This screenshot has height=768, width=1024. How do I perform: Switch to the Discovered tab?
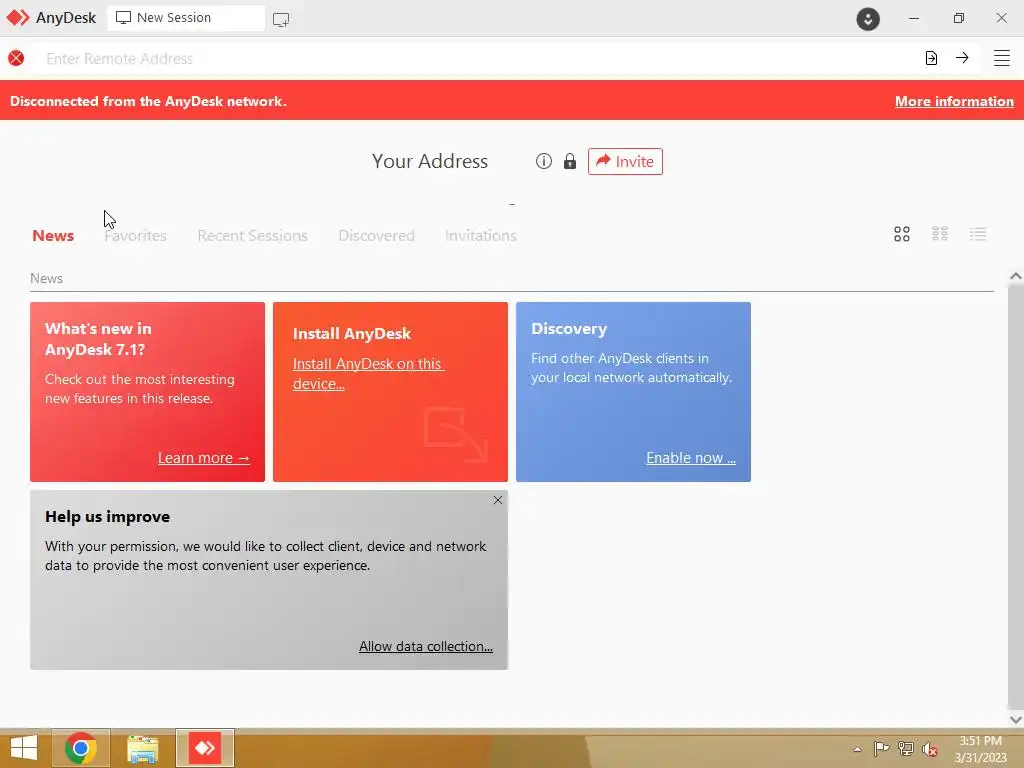(376, 236)
